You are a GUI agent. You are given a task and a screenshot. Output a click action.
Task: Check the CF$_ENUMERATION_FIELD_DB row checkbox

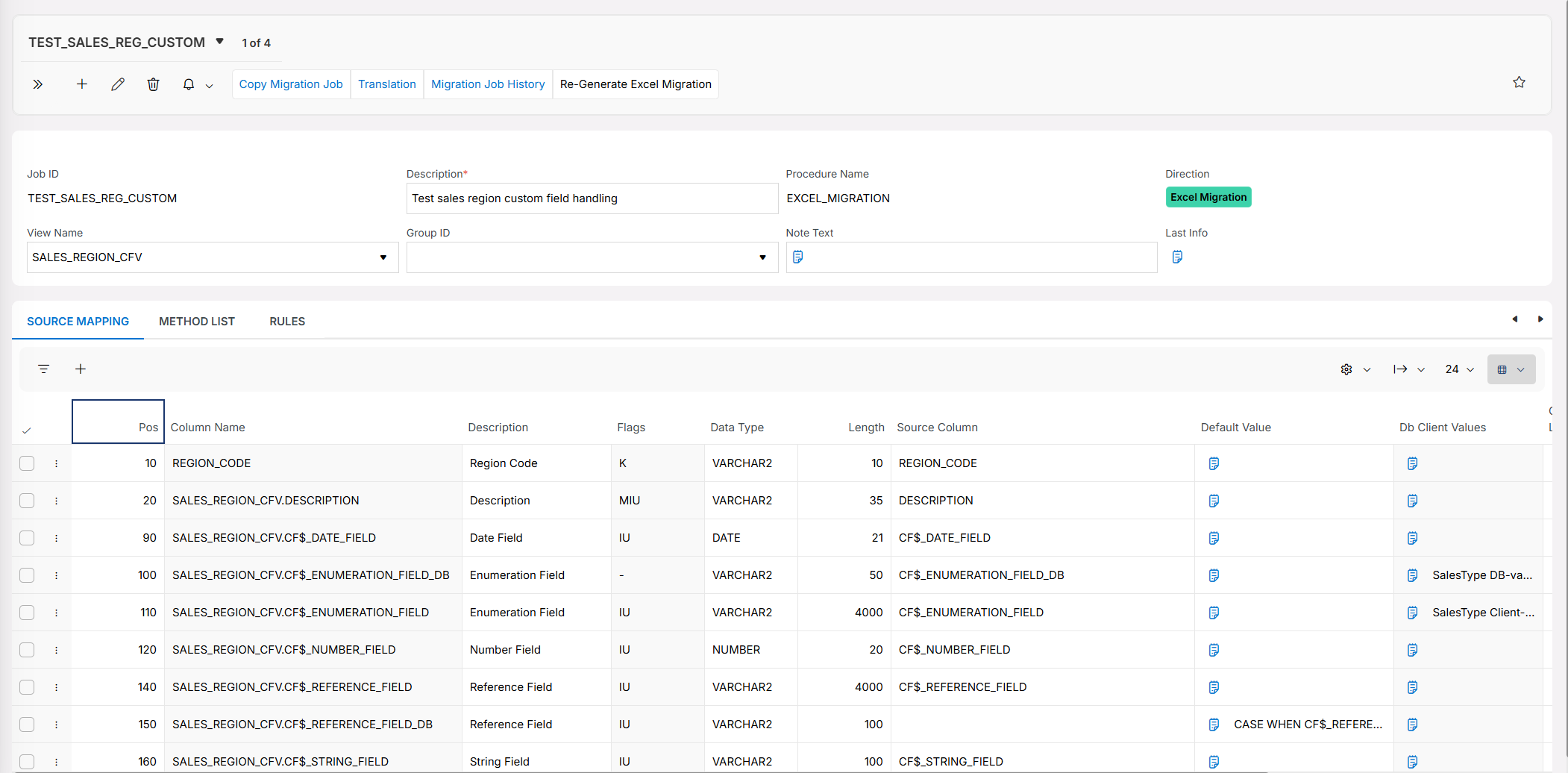tap(27, 575)
